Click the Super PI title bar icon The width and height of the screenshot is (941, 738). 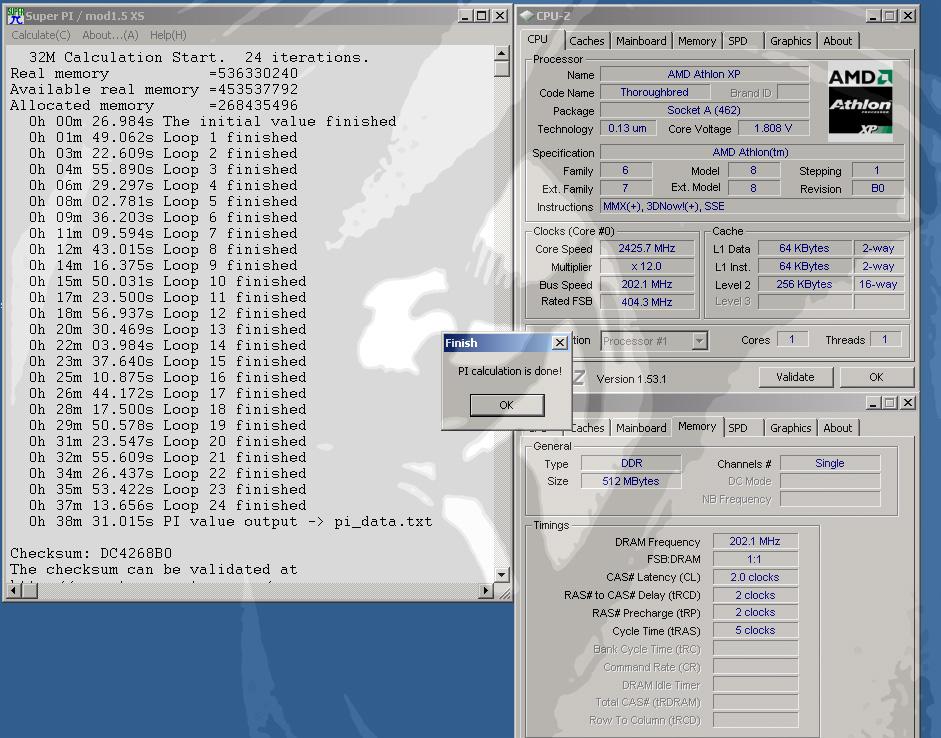tap(15, 16)
